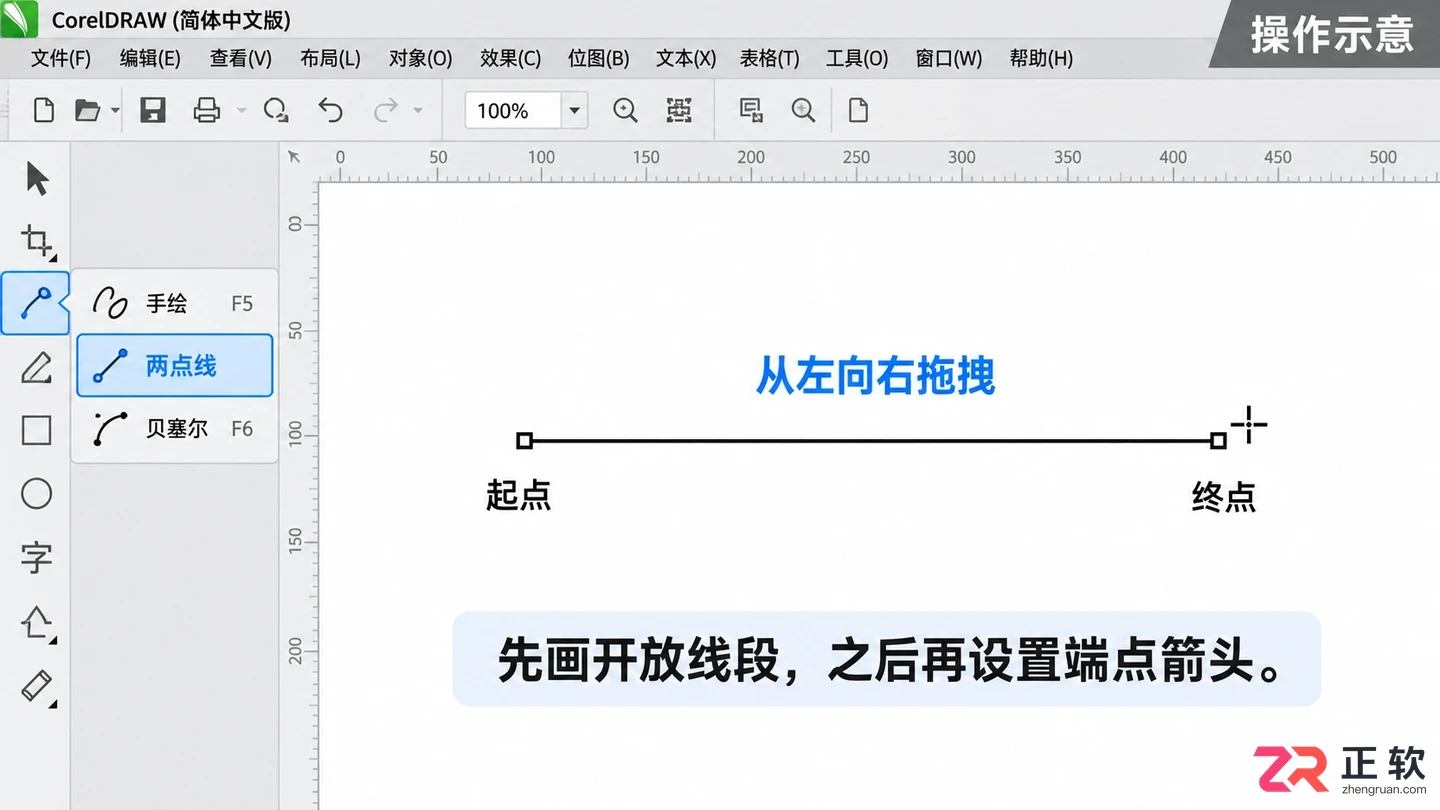Expand the Print options dropdown arrow

(241, 110)
